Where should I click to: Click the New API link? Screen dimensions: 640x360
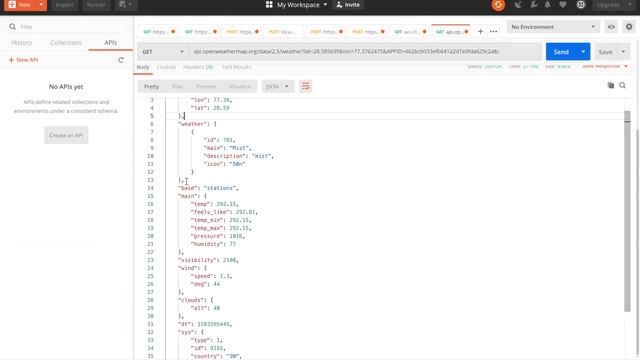point(24,60)
